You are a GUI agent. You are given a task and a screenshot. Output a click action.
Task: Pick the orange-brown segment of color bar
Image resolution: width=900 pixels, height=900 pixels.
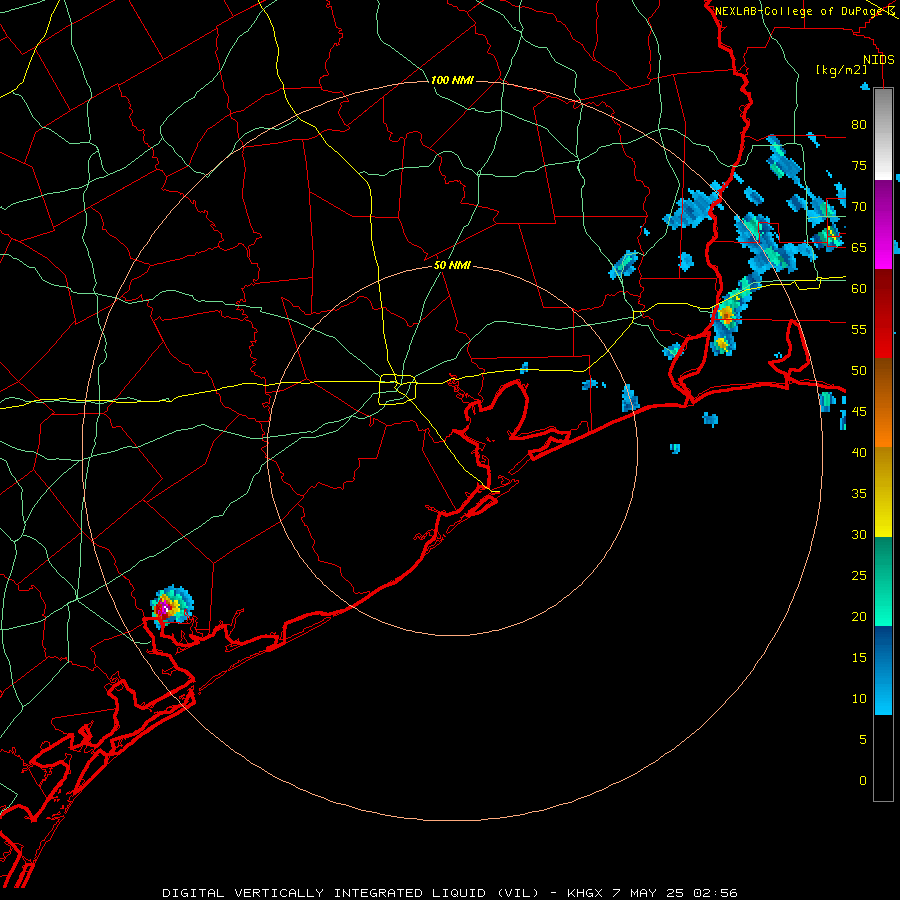[x=883, y=402]
